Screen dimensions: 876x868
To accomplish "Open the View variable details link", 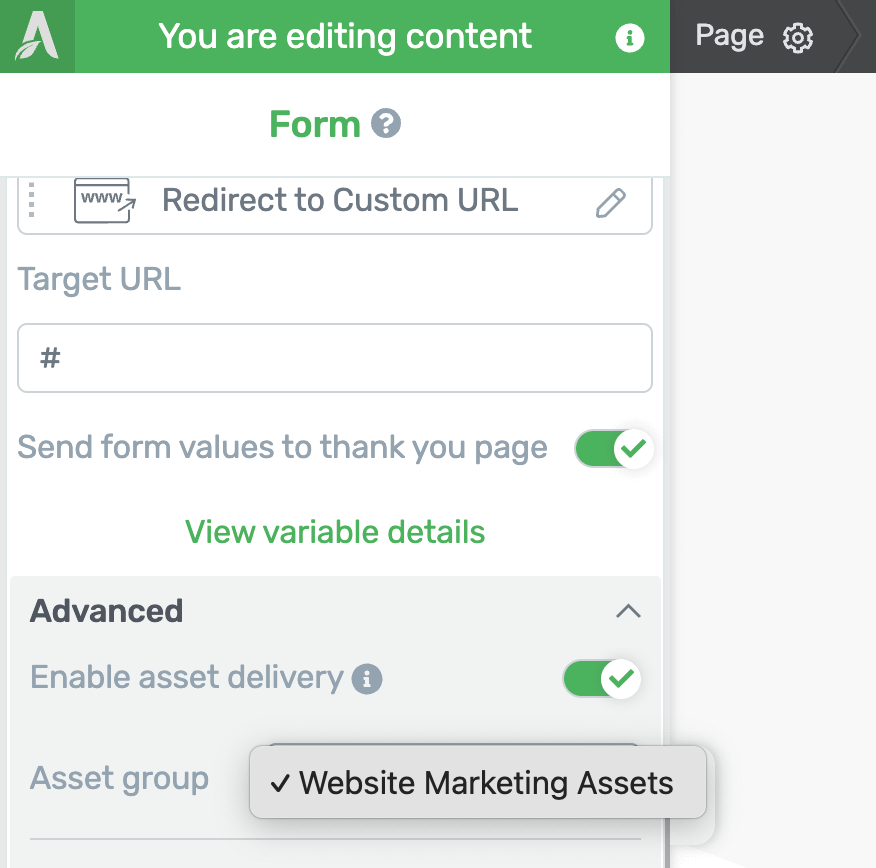I will (x=335, y=532).
